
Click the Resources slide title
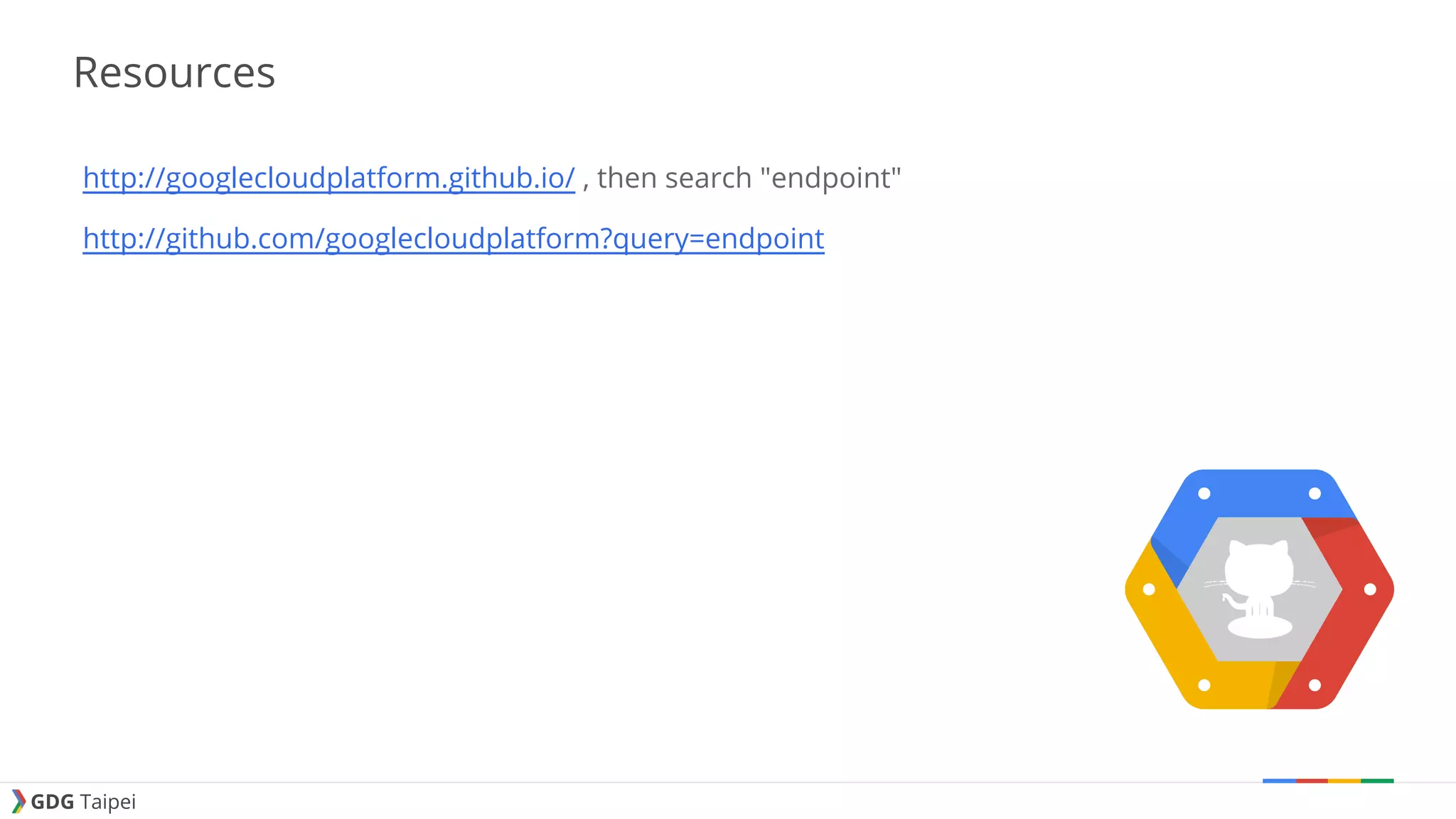[x=174, y=73]
